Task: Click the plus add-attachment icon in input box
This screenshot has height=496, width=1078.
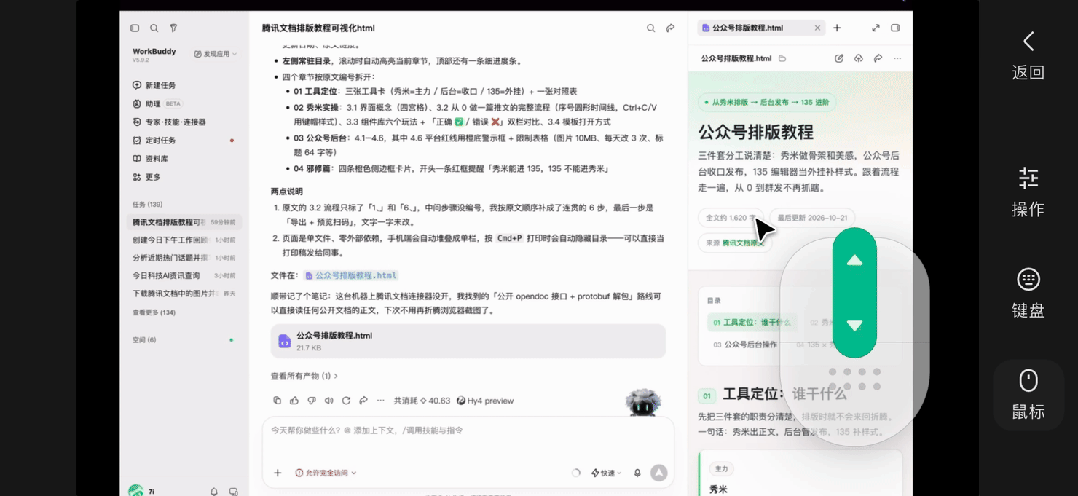Action: click(278, 473)
